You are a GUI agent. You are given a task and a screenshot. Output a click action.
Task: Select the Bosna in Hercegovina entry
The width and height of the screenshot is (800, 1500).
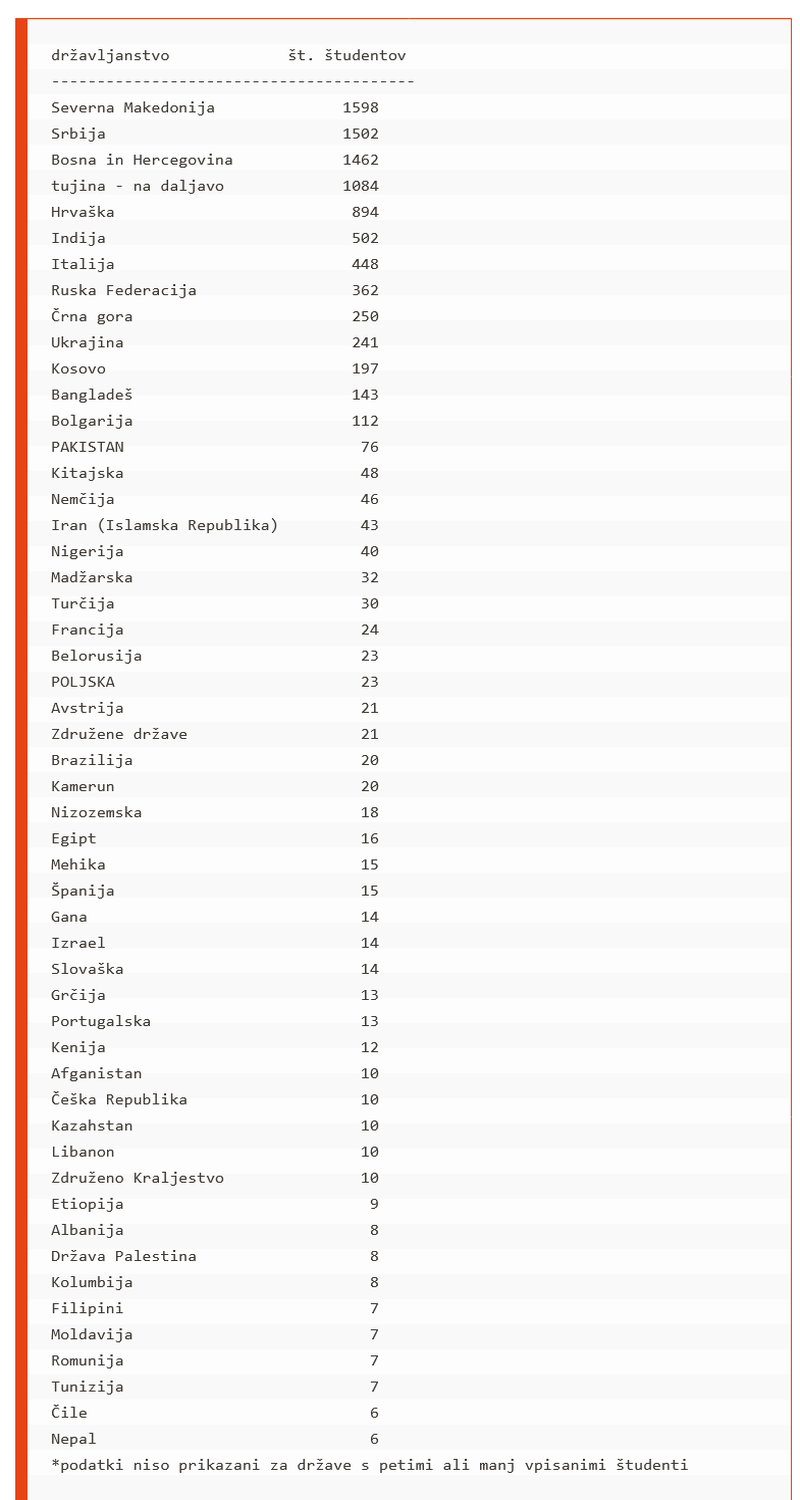(142, 160)
